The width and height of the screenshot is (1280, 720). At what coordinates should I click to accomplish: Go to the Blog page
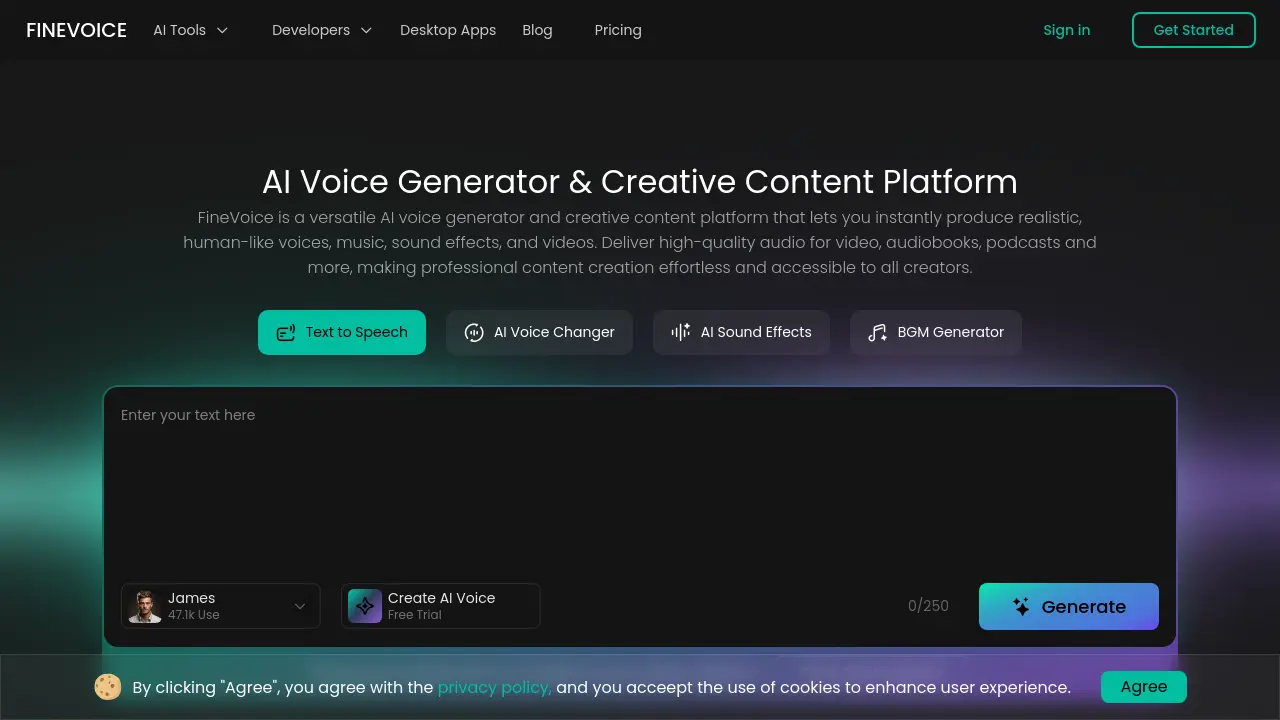537,30
